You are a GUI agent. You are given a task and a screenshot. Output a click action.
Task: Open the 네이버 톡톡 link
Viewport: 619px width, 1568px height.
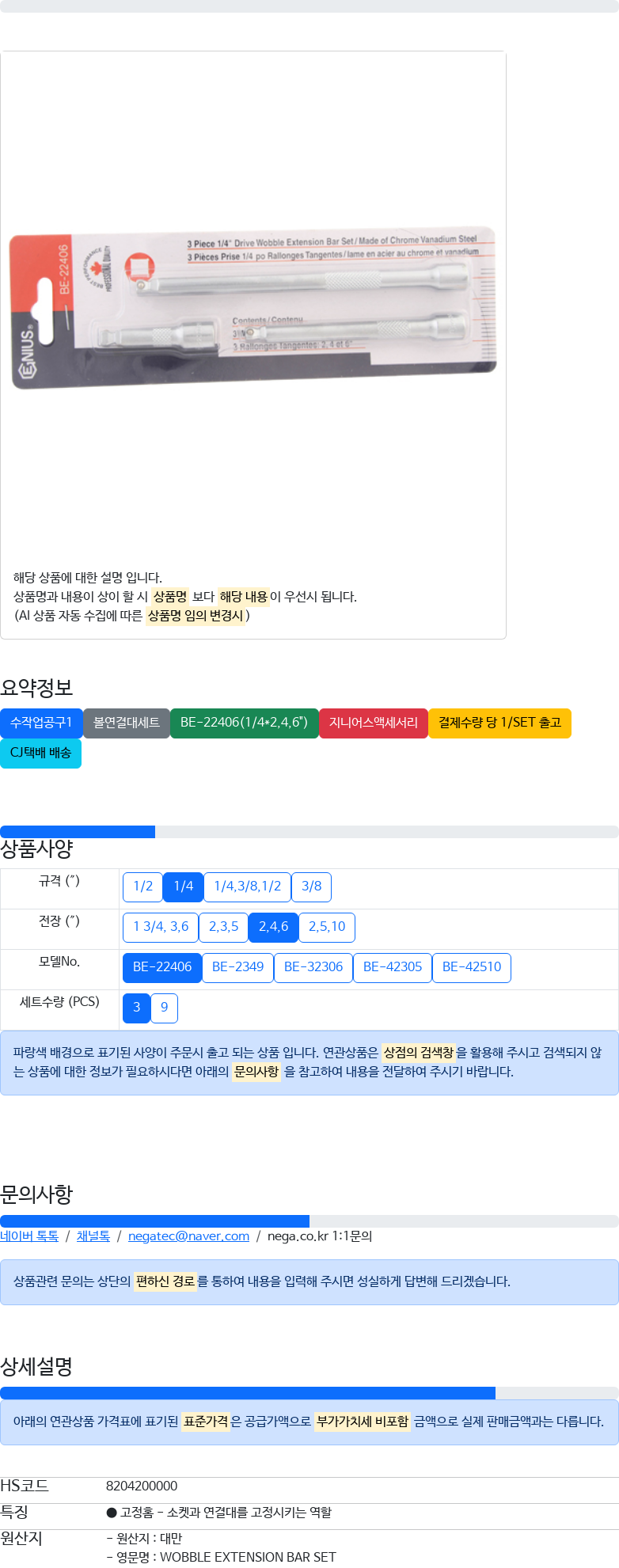tap(29, 1236)
